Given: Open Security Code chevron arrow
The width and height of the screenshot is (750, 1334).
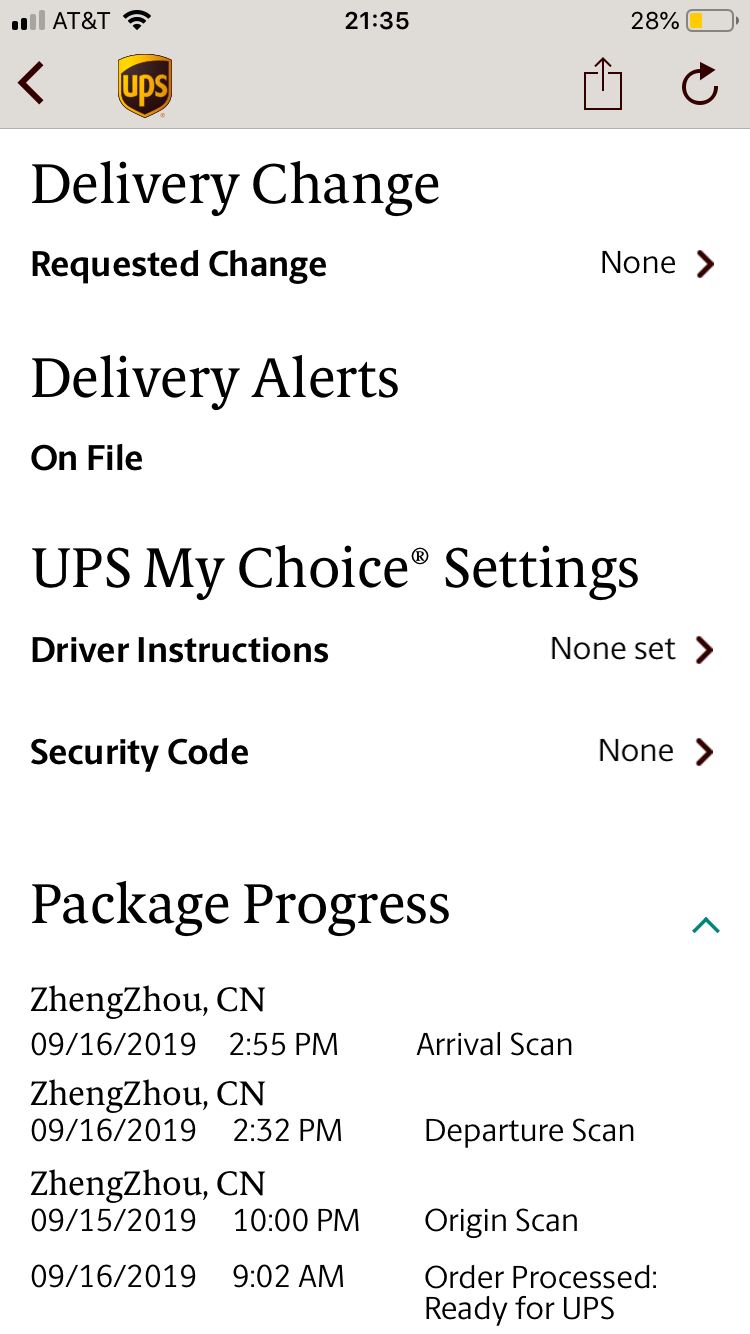Looking at the screenshot, I should point(705,752).
